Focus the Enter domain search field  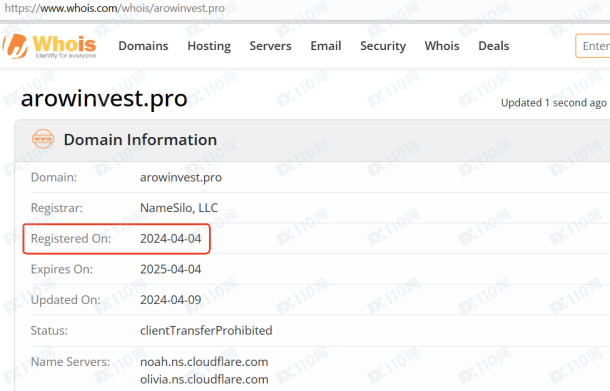tap(593, 46)
